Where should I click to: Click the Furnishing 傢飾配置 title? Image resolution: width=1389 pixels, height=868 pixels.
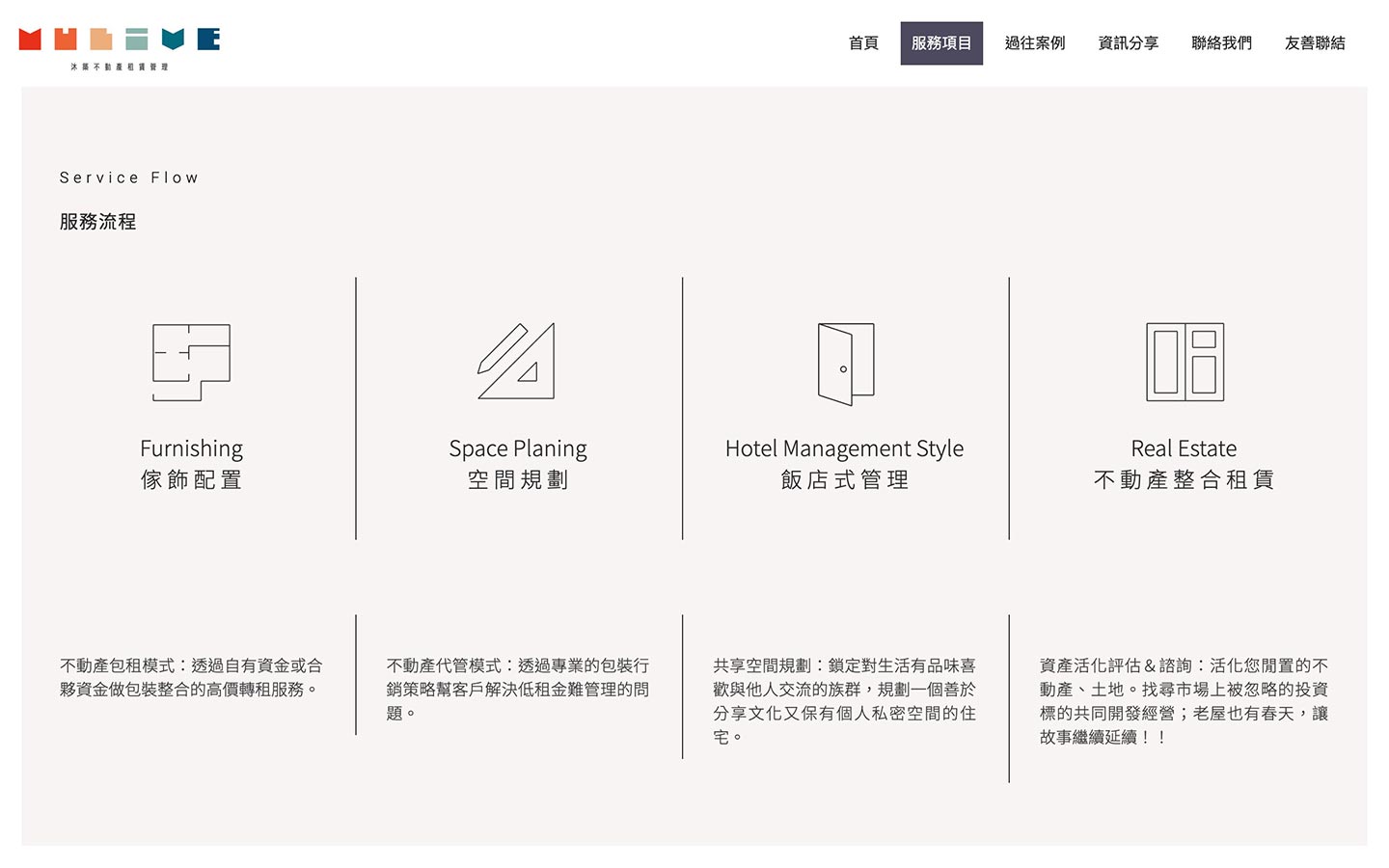(191, 464)
